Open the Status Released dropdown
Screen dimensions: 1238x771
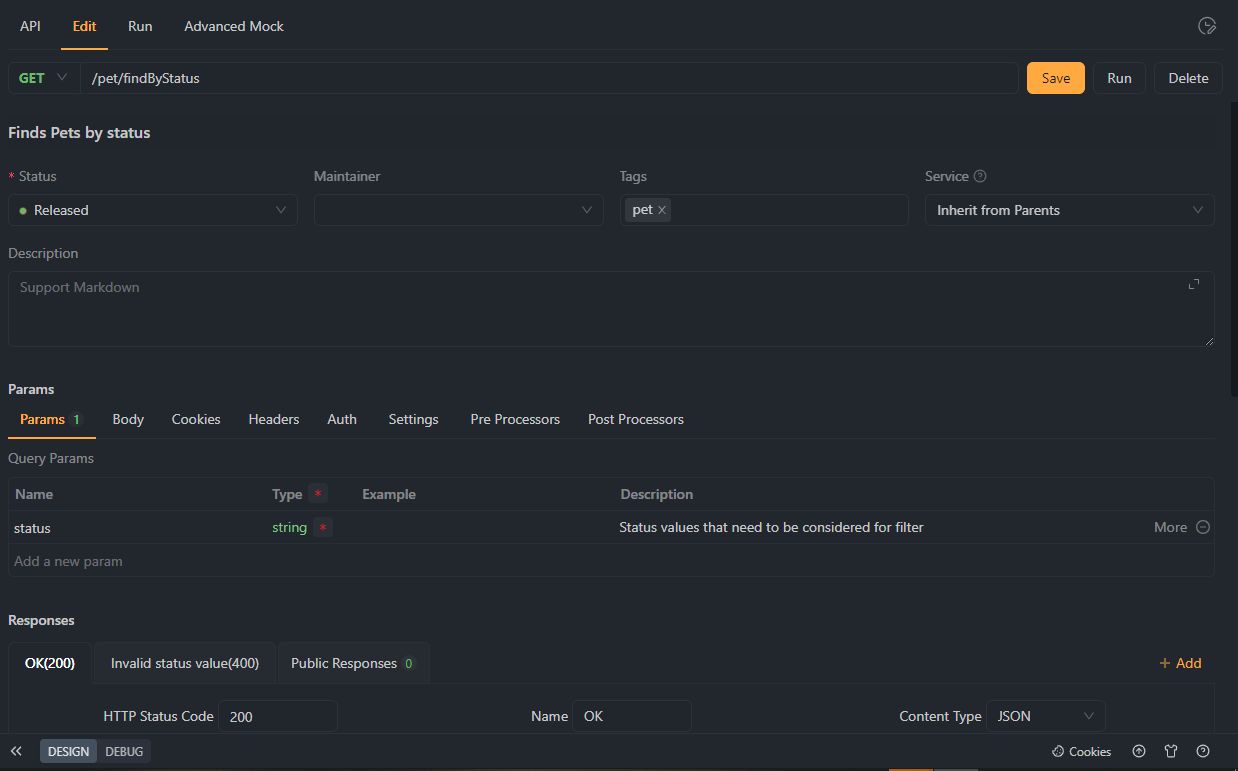tap(153, 210)
